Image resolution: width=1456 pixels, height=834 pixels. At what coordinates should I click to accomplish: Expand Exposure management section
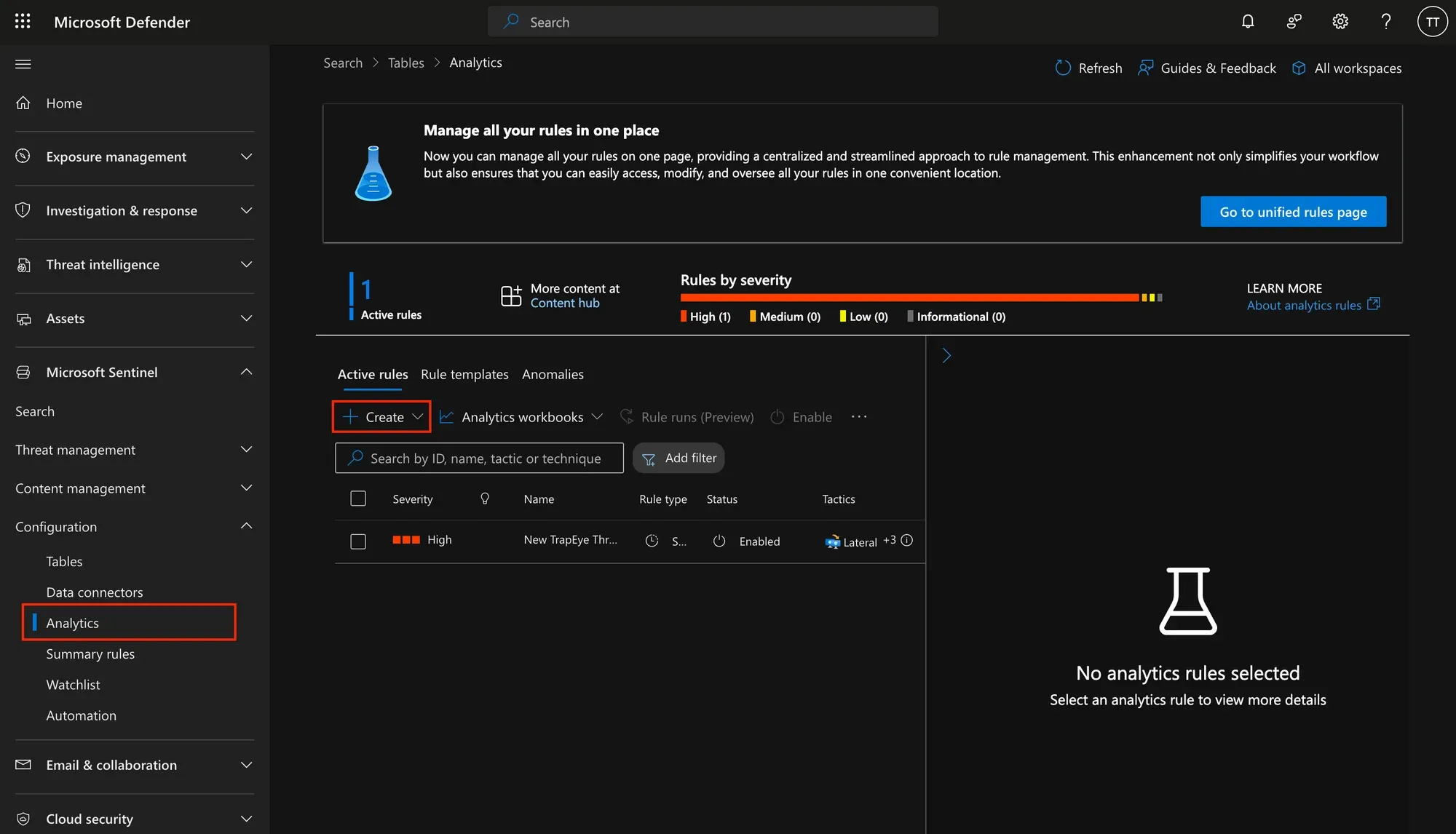click(246, 156)
